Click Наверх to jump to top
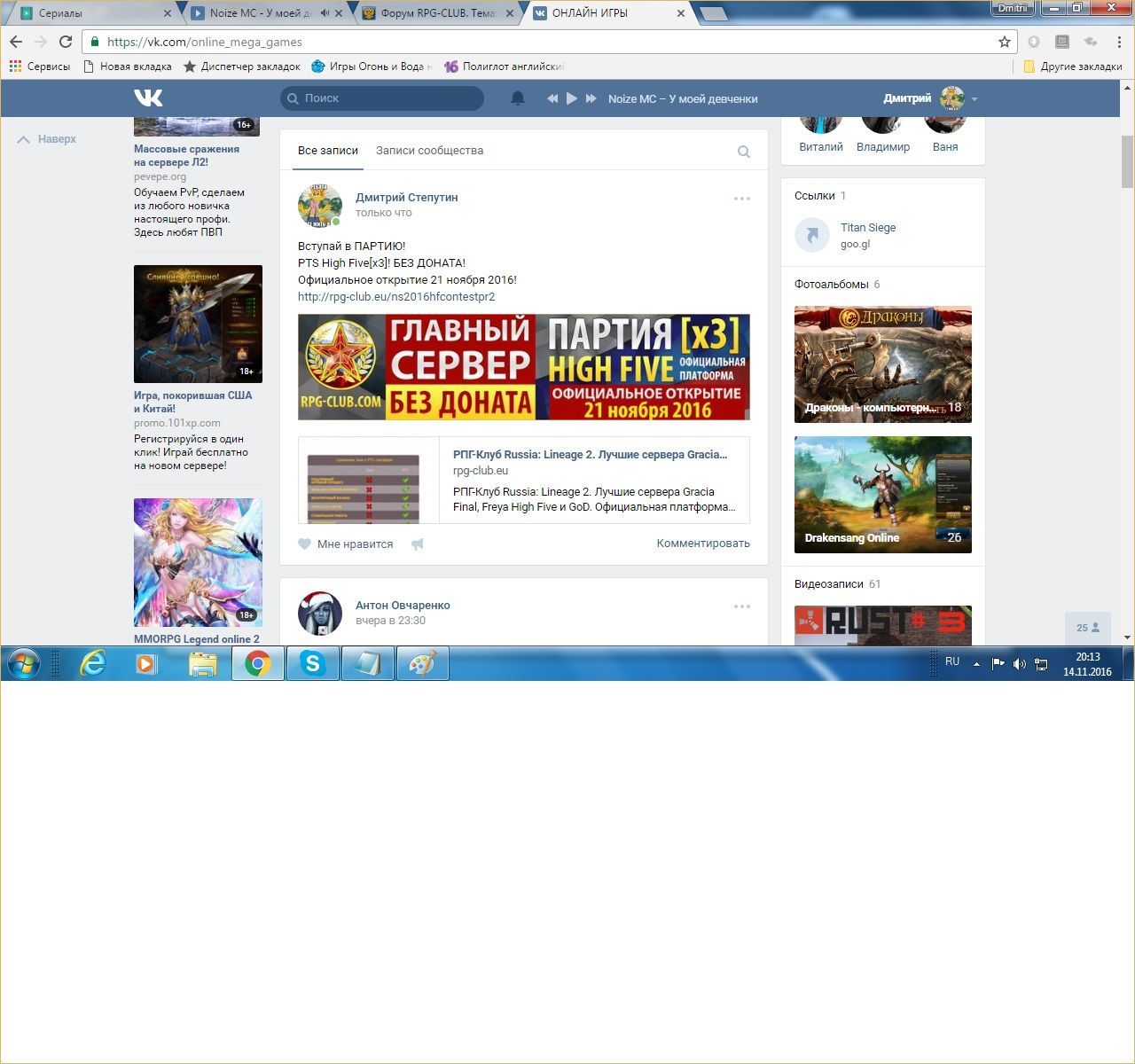 pyautogui.click(x=47, y=139)
